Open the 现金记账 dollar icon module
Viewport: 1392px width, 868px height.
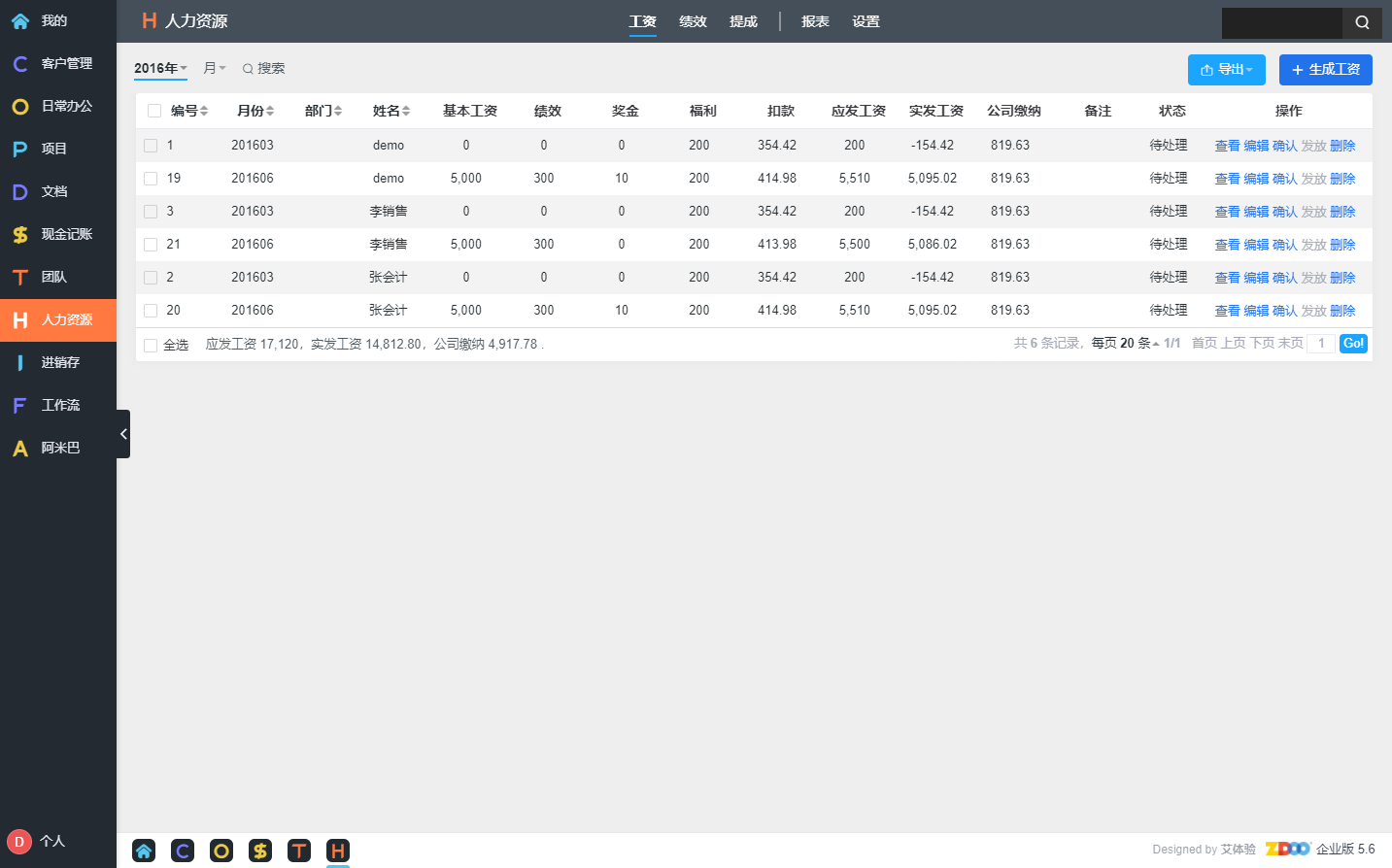[x=58, y=234]
